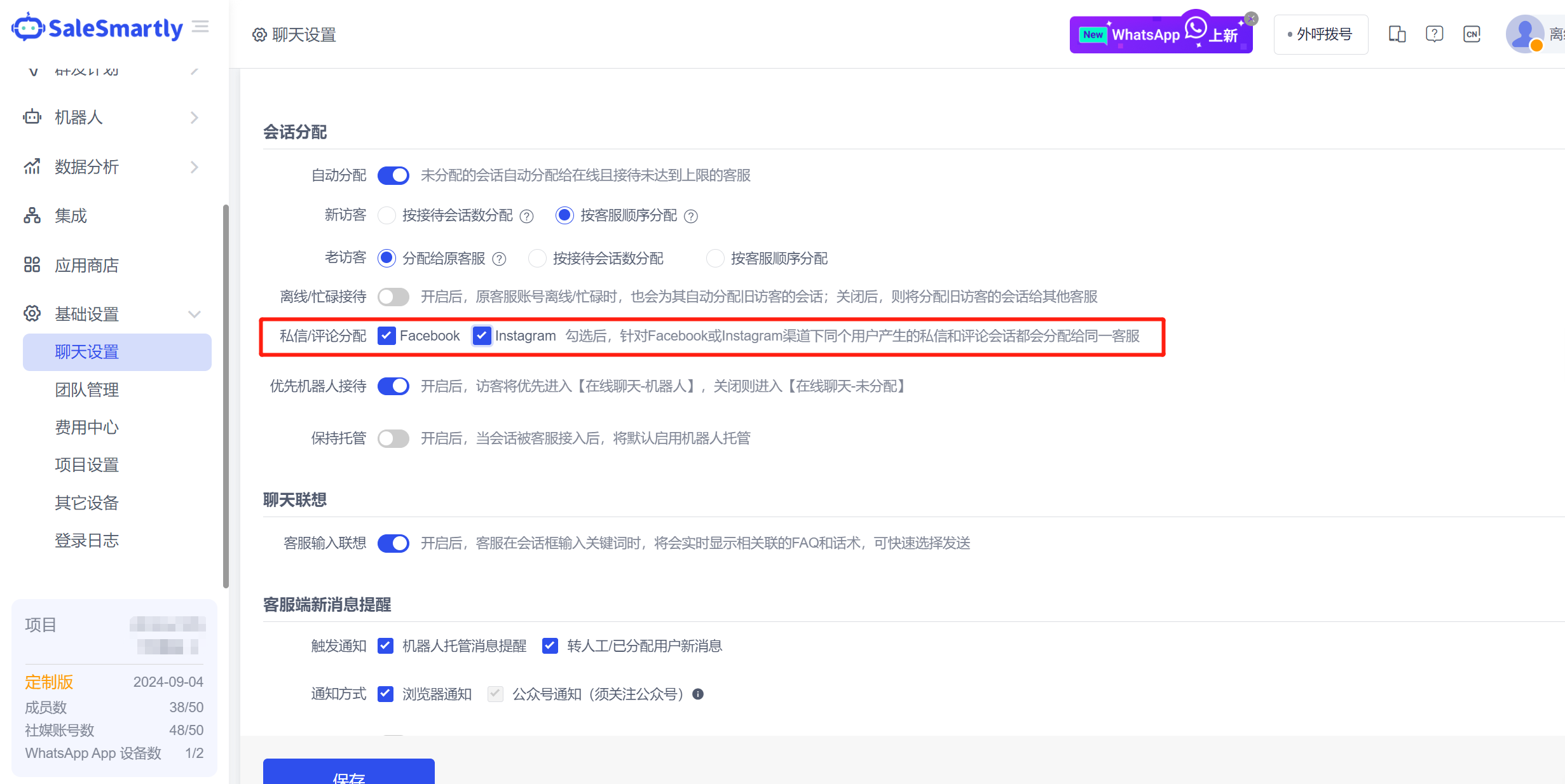This screenshot has height=784, width=1565.
Task: Click the CN language switch icon
Action: click(x=1472, y=34)
